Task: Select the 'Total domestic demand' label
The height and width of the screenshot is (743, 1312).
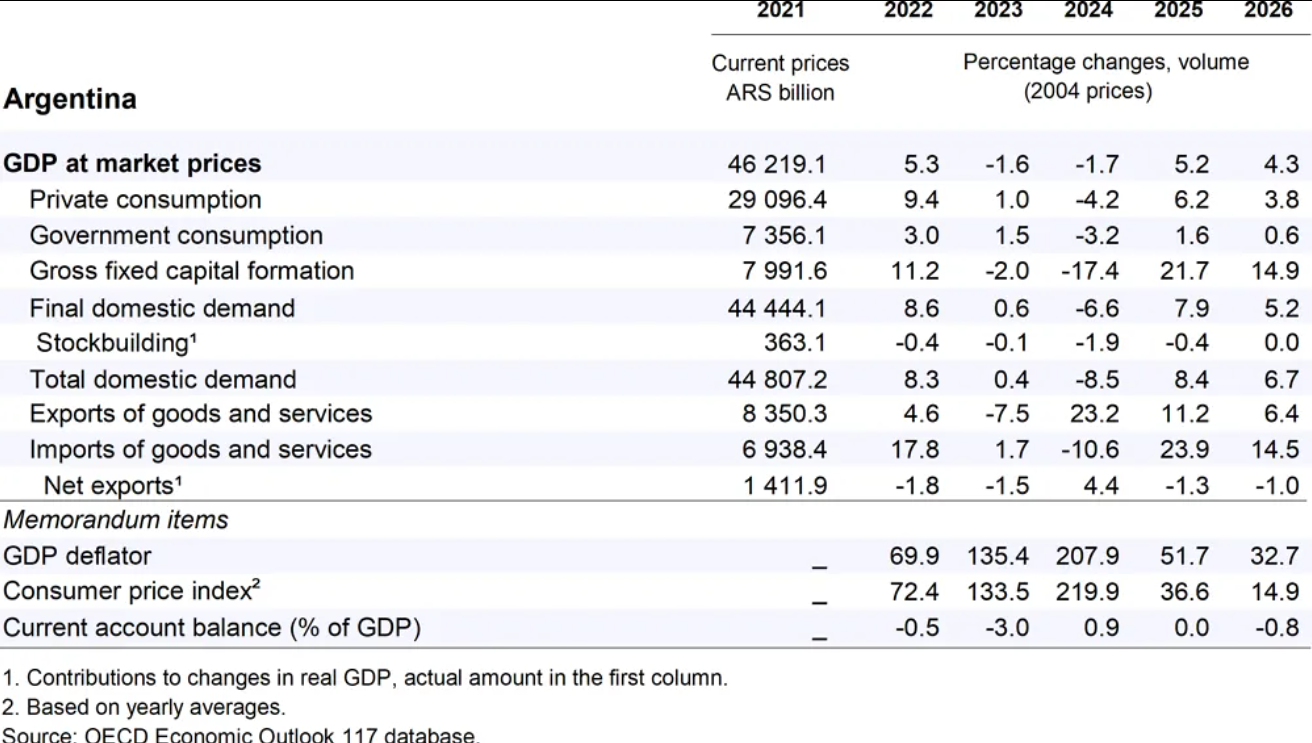Action: click(163, 379)
